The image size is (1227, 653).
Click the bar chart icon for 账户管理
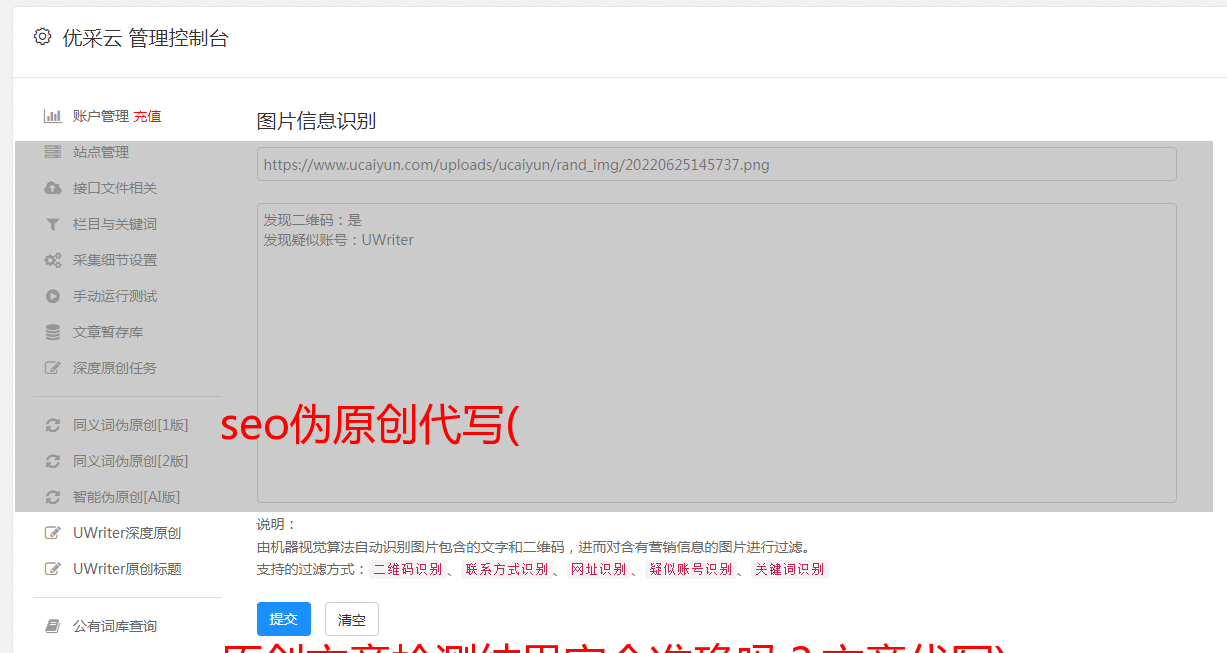53,116
